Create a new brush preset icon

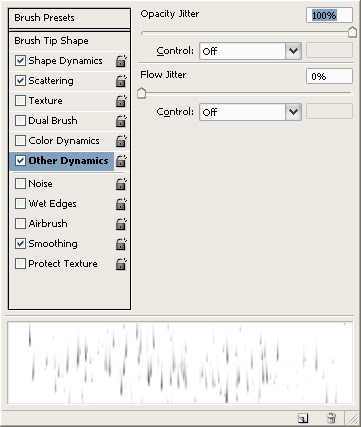point(303,418)
